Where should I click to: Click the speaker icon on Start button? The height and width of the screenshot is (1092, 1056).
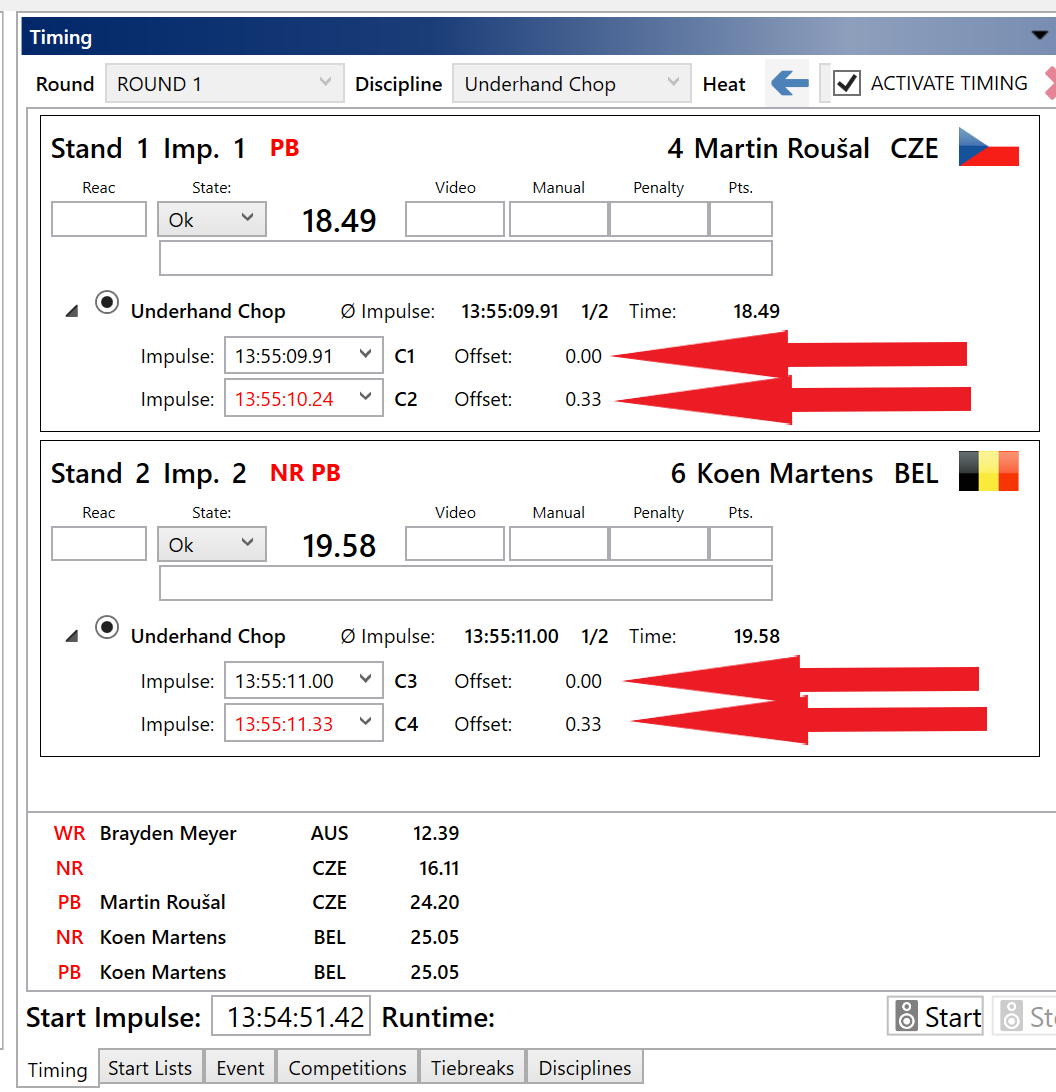coord(907,1017)
